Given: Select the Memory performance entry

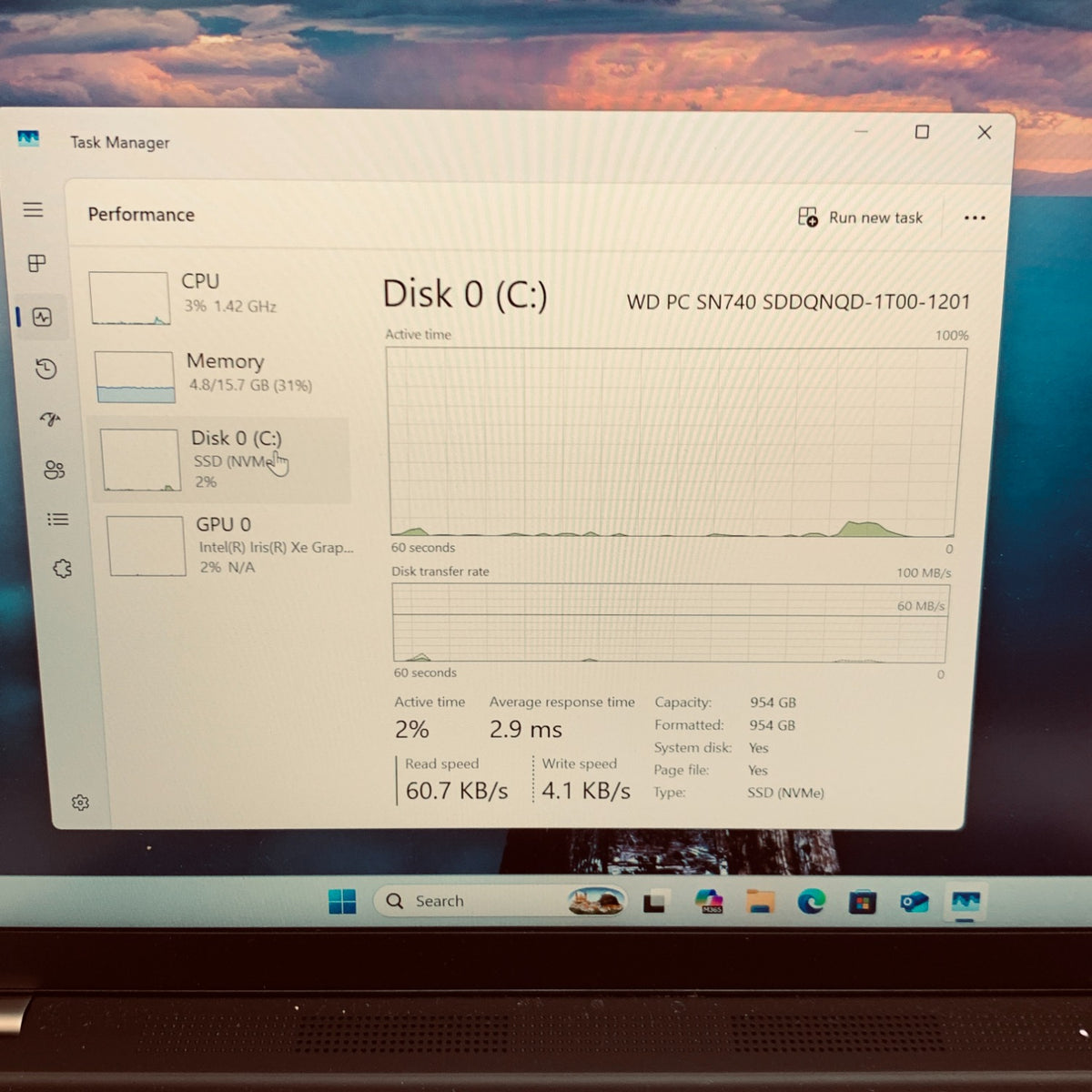Looking at the screenshot, I should click(218, 375).
